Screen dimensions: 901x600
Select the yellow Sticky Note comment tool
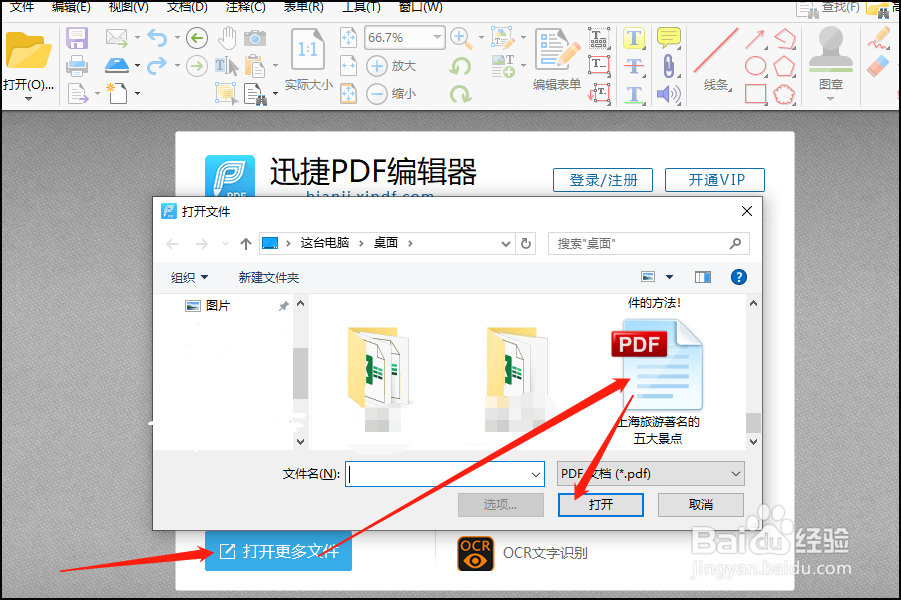click(x=668, y=39)
